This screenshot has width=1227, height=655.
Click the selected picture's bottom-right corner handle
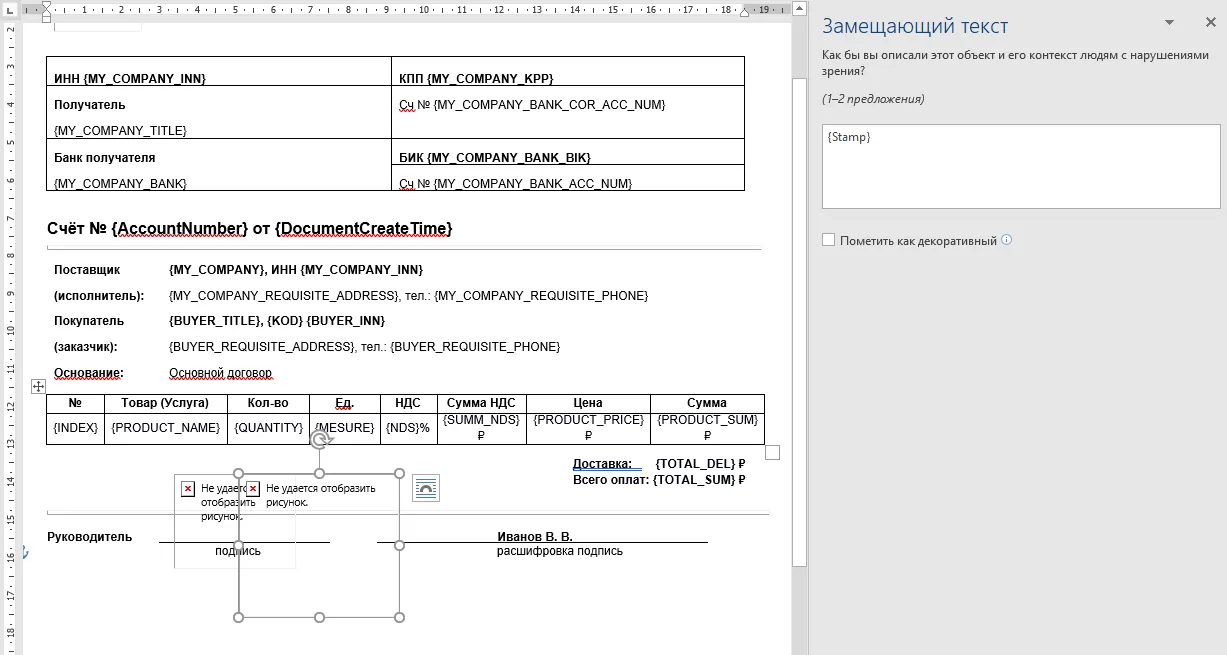(399, 617)
